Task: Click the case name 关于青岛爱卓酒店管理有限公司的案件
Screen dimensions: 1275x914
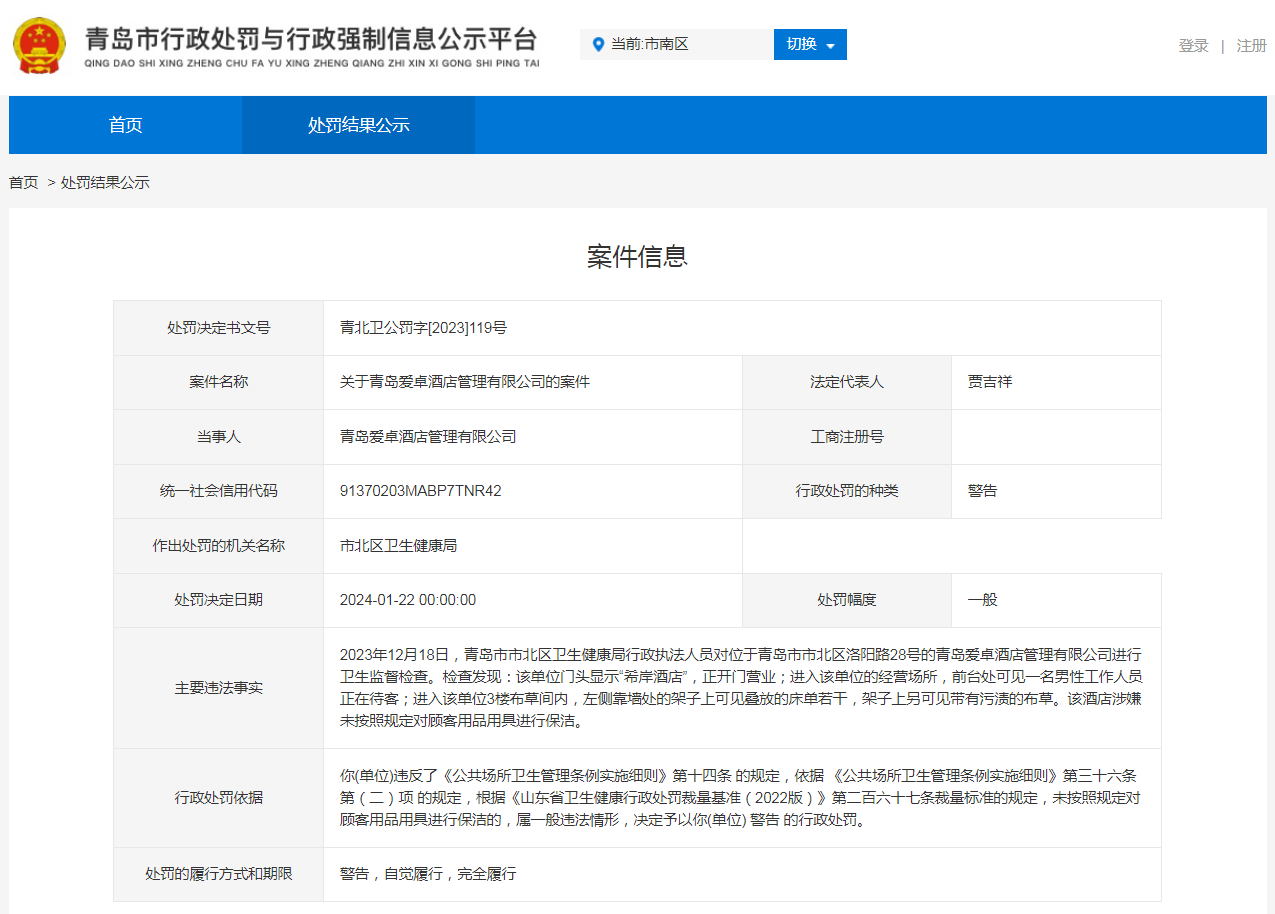Action: pyautogui.click(x=465, y=382)
